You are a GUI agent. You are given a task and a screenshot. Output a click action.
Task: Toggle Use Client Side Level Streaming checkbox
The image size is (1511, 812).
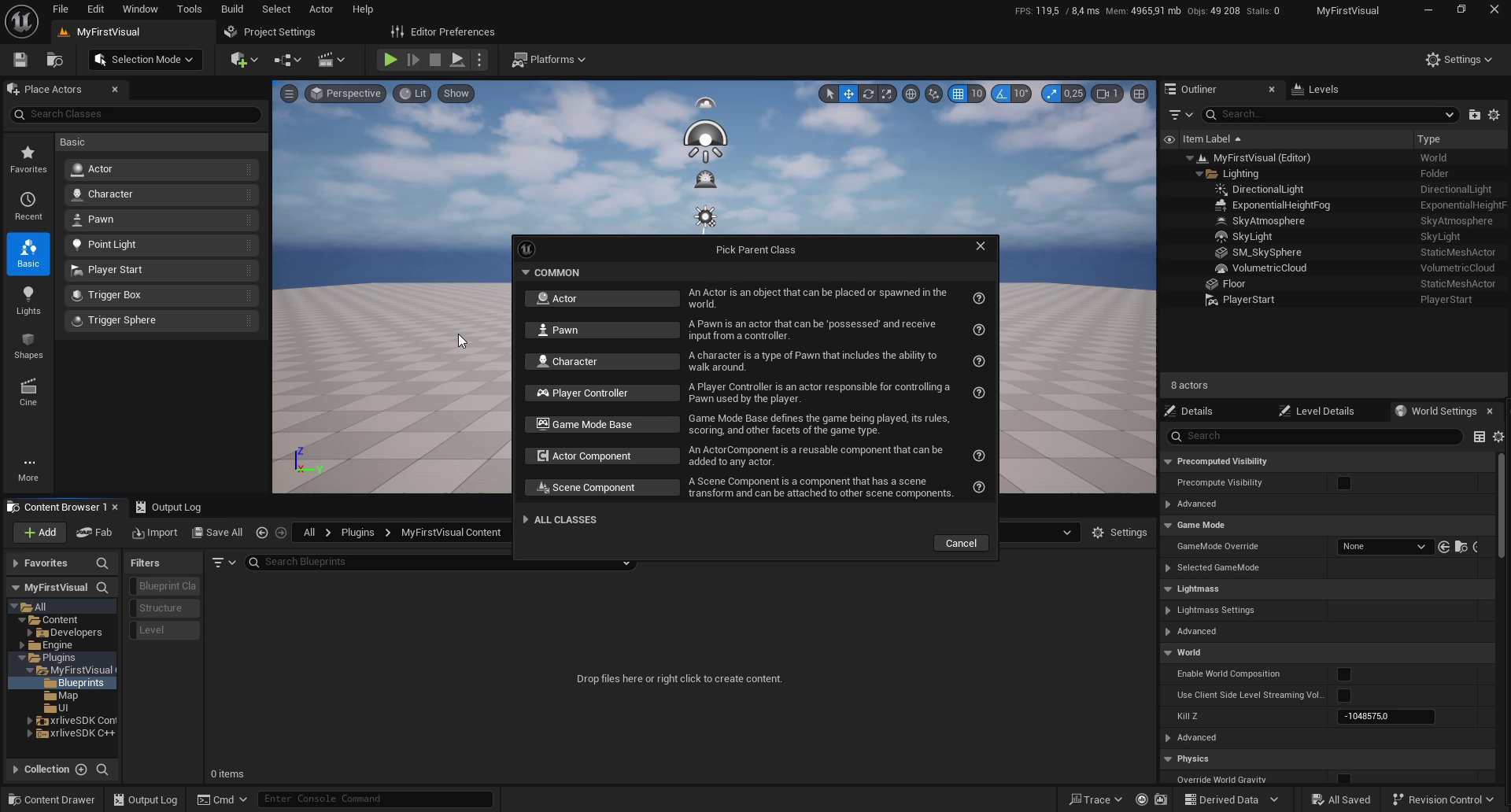click(1343, 696)
